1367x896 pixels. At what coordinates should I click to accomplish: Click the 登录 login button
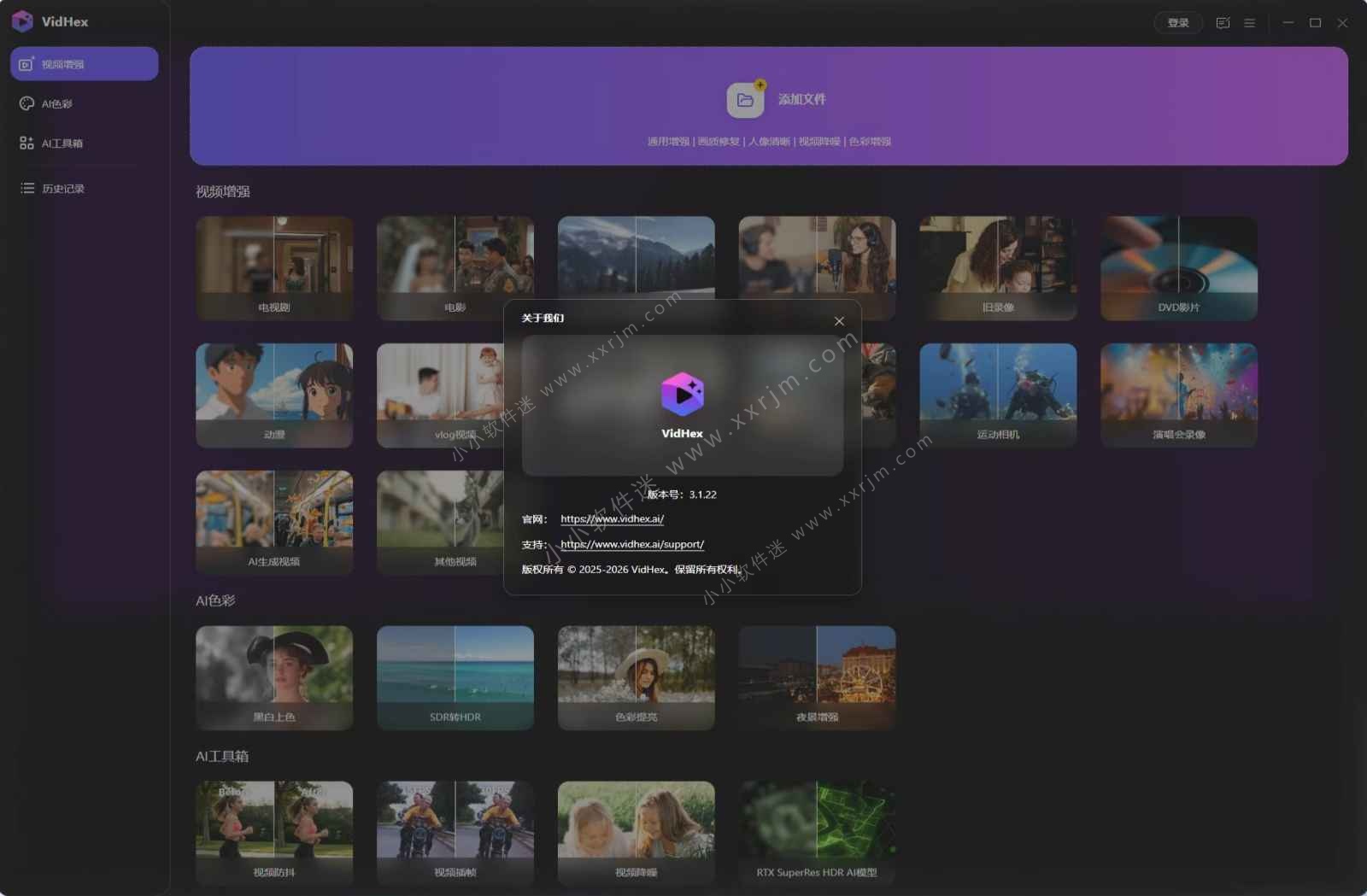coord(1178,23)
